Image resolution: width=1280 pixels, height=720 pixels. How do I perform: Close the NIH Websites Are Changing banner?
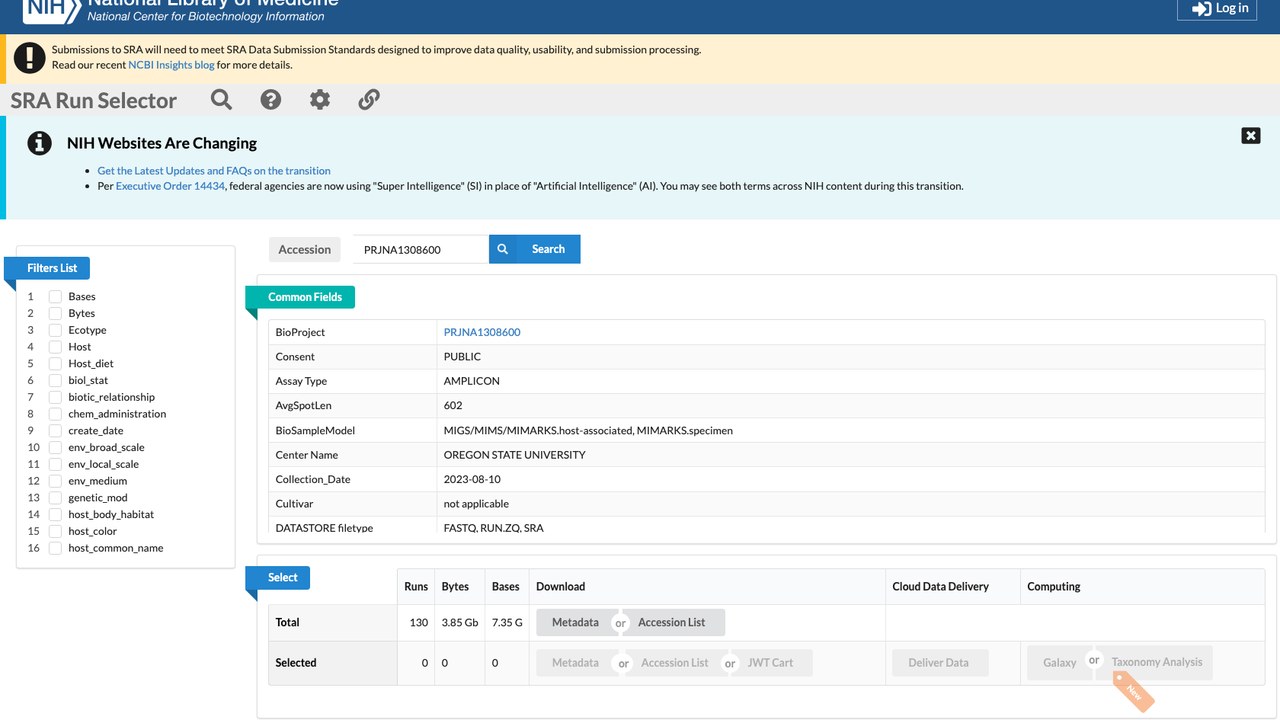(x=1251, y=136)
